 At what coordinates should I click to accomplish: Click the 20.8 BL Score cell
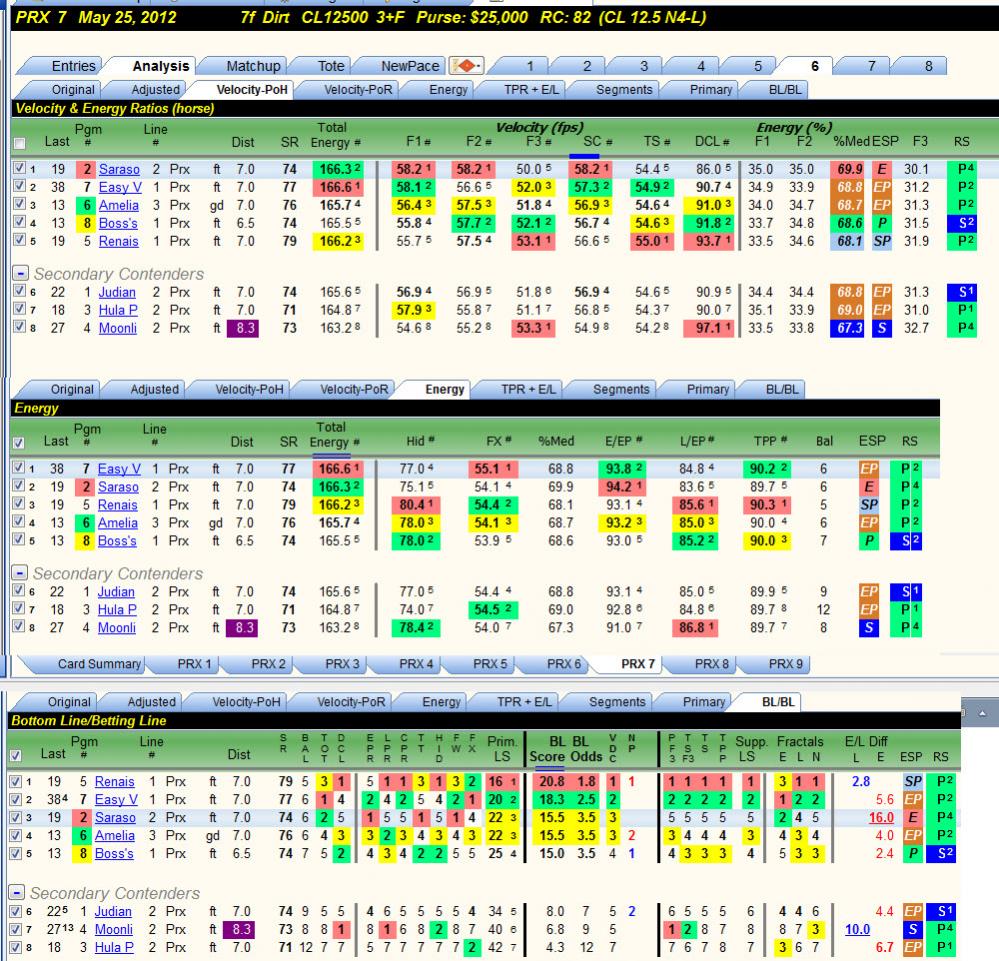[x=552, y=781]
